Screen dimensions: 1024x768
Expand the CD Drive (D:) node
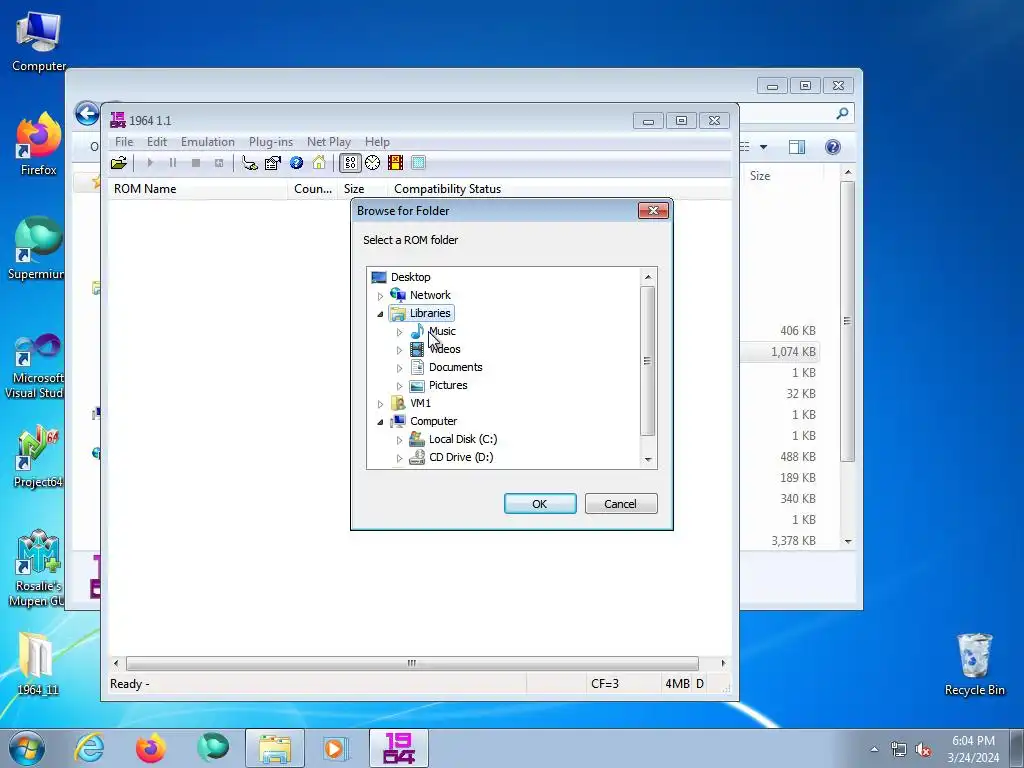[x=400, y=458]
